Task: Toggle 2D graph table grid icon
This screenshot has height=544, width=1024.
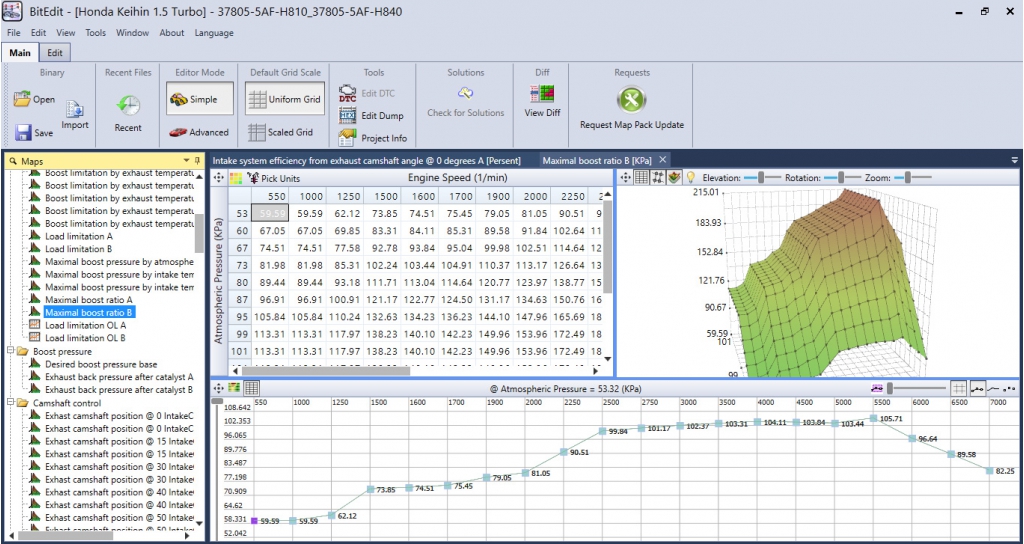Action: pyautogui.click(x=252, y=388)
